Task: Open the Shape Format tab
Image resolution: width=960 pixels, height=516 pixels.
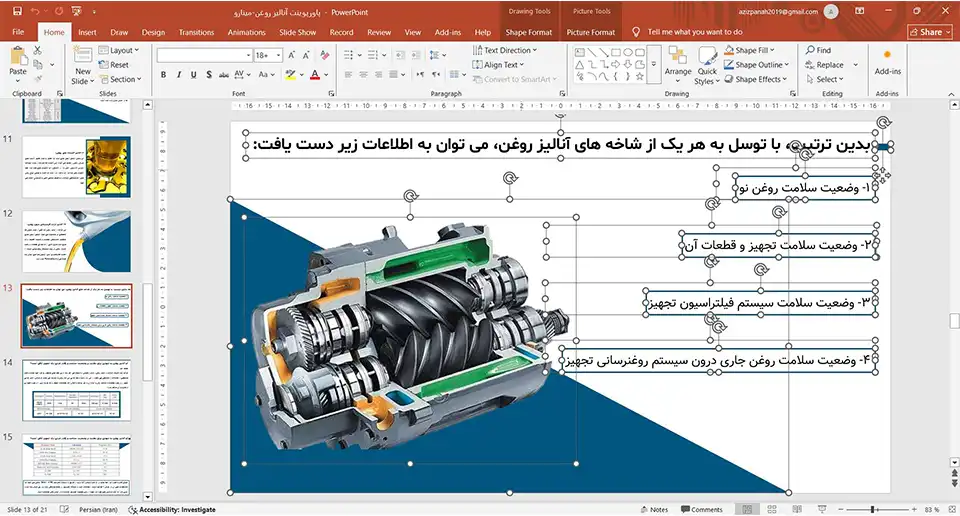Action: click(528, 32)
